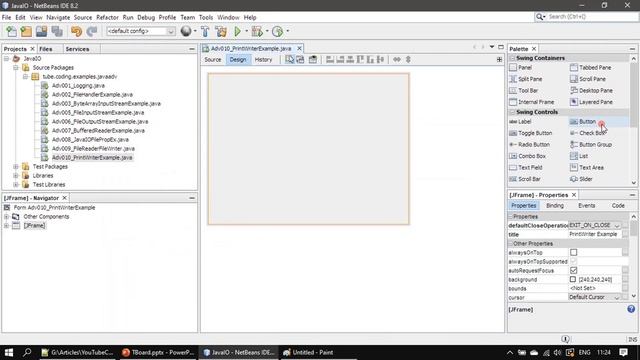Select Adv007_BufferedReaderExample.java in Projects tree
Viewport: 640px width, 360px height.
pyautogui.click(x=98, y=131)
